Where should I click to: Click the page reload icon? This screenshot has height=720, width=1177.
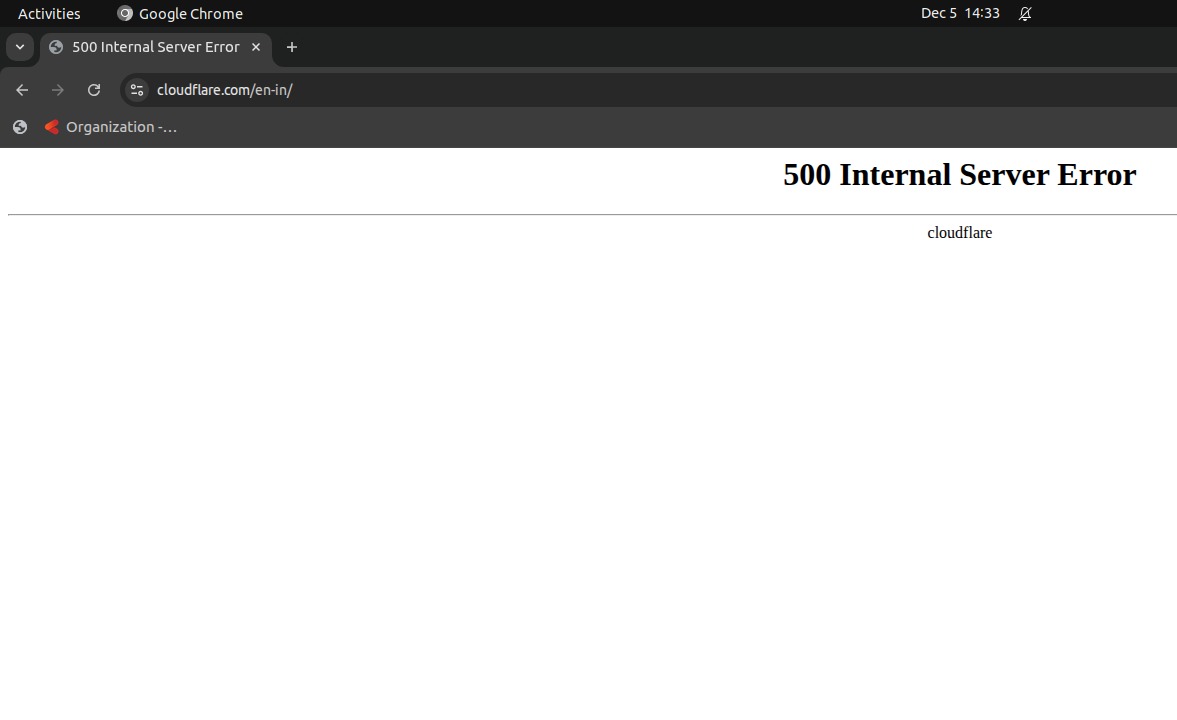point(93,90)
